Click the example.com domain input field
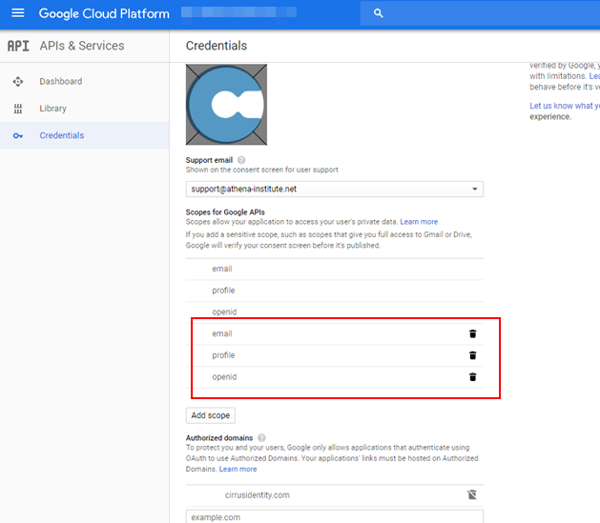Image resolution: width=600 pixels, height=523 pixels. [x=334, y=516]
